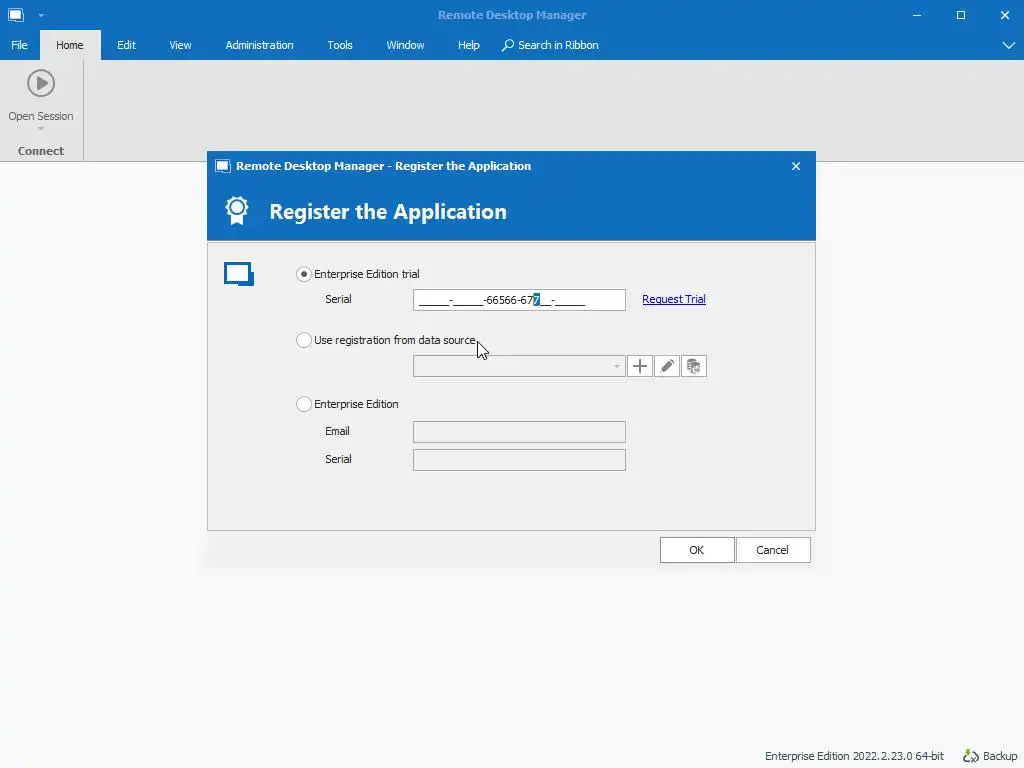Maximize the Remote Desktop Manager window

[x=961, y=15]
